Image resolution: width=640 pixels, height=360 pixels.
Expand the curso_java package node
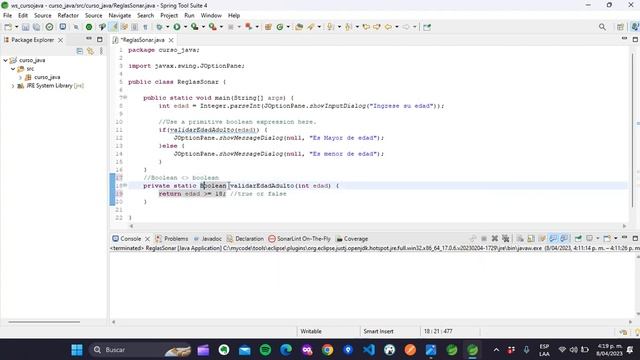point(20,77)
